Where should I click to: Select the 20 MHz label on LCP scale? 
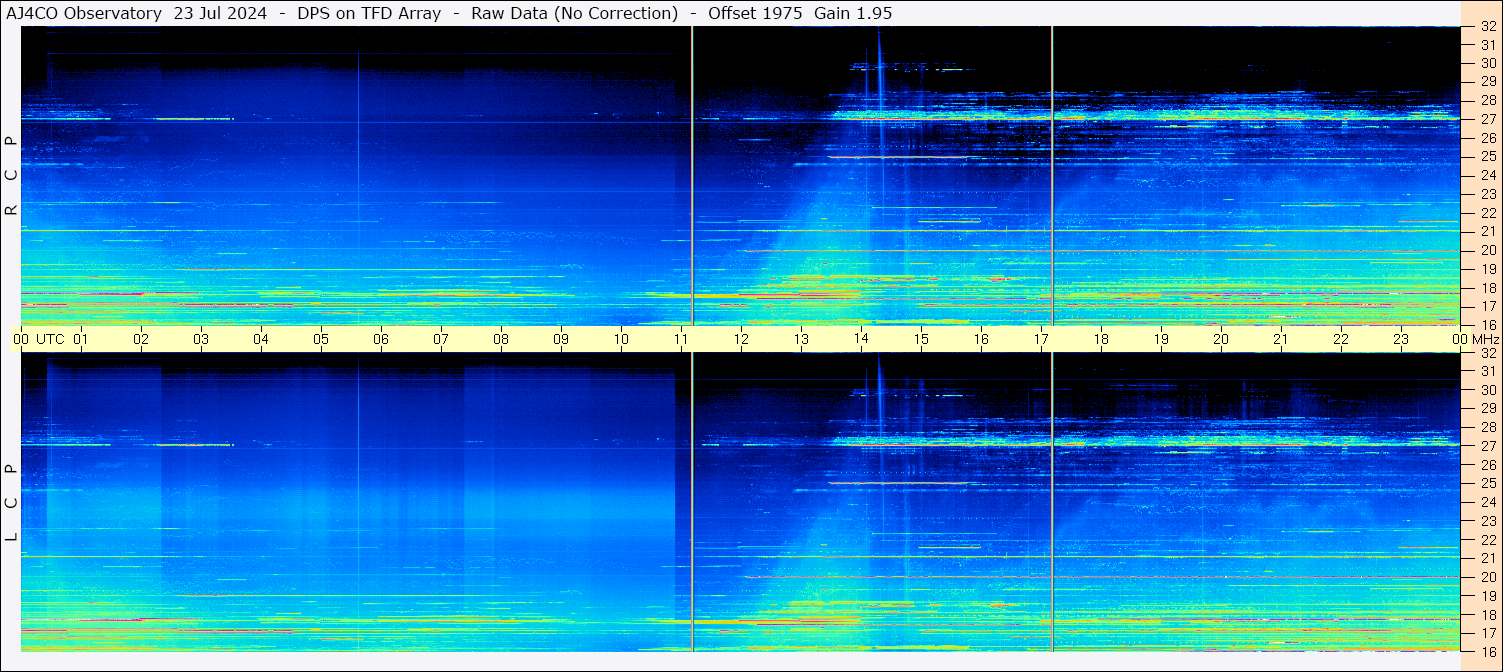coord(1487,577)
